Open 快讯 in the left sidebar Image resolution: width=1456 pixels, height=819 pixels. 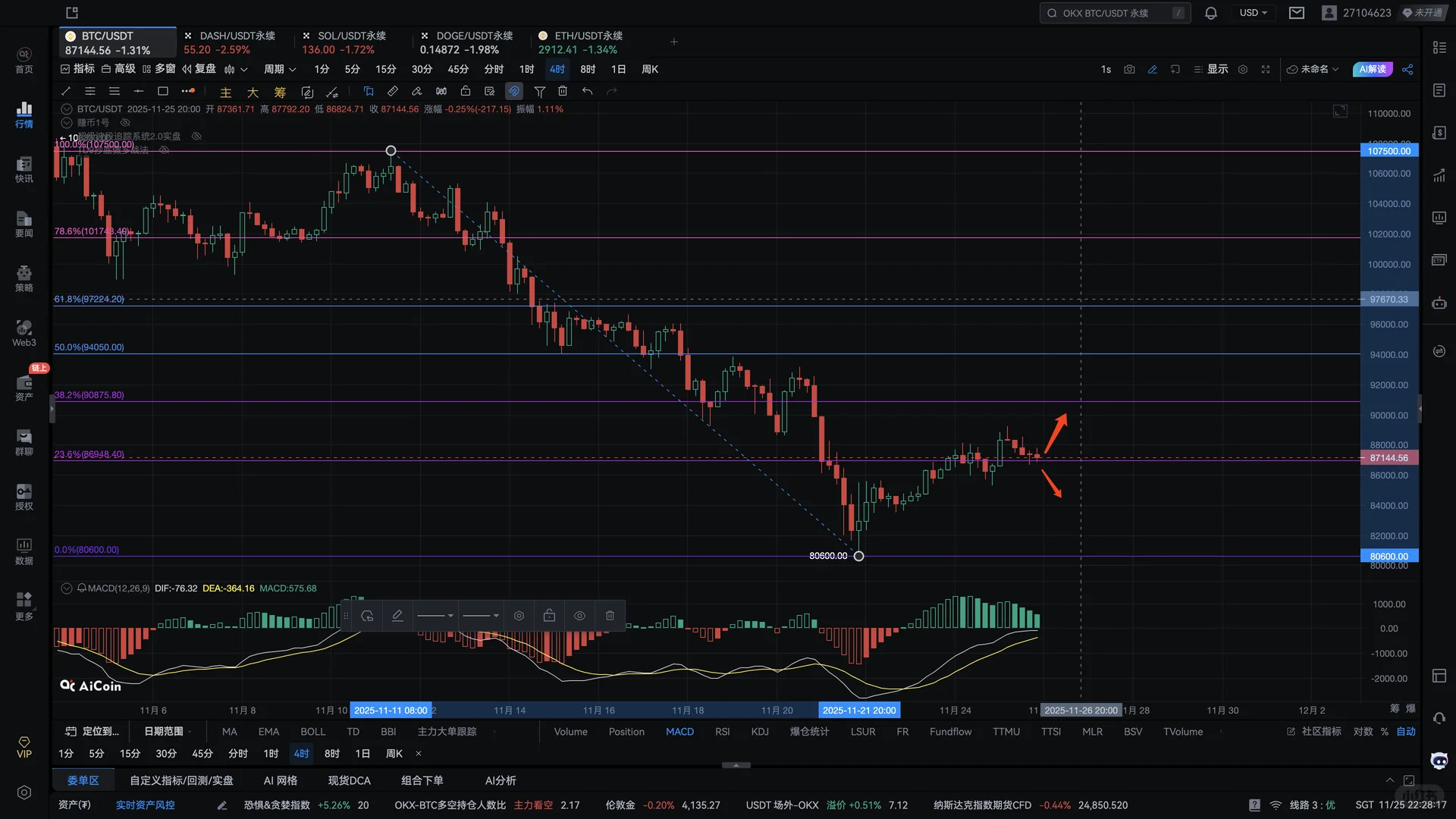click(x=24, y=170)
